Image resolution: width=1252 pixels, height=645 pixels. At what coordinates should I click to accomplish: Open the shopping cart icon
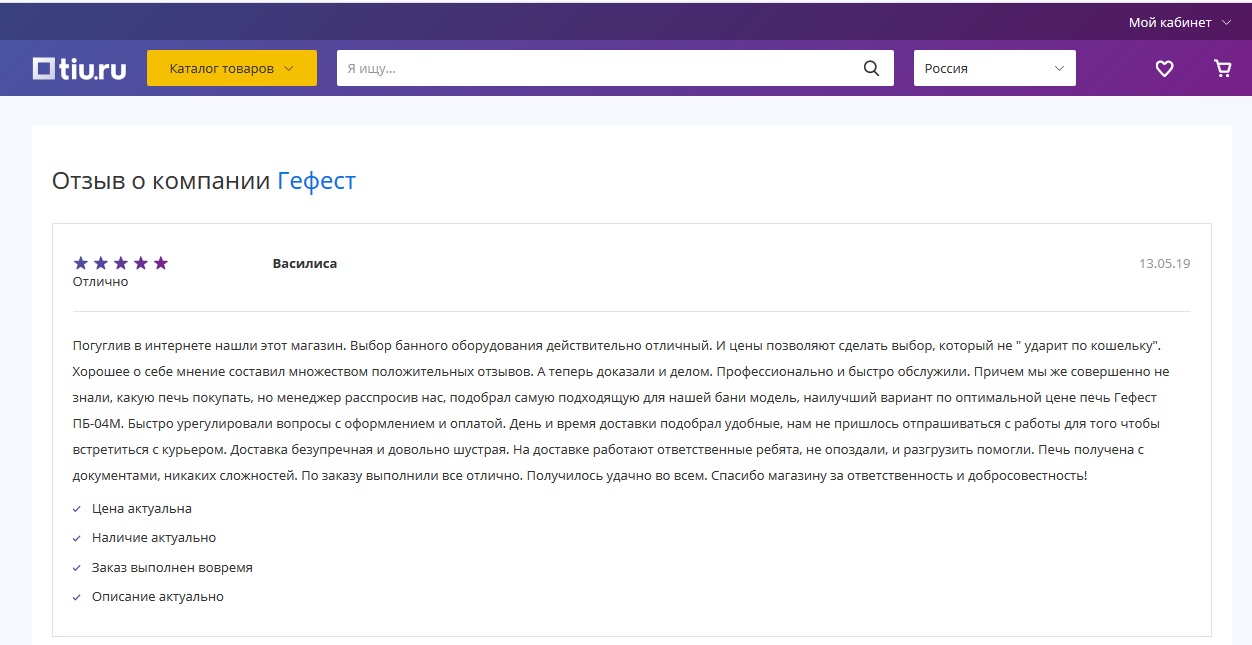pos(1222,68)
